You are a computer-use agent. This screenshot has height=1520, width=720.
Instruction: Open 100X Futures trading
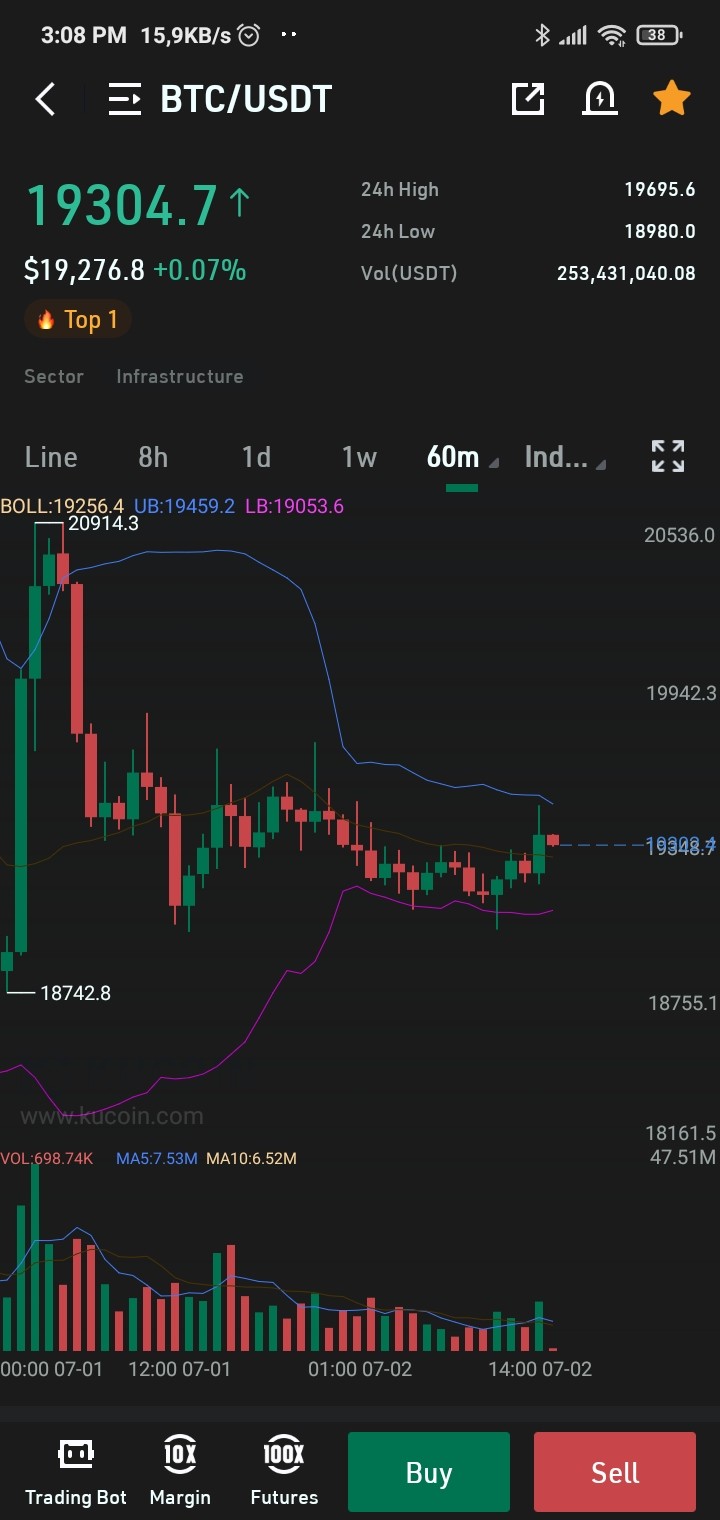click(284, 1471)
